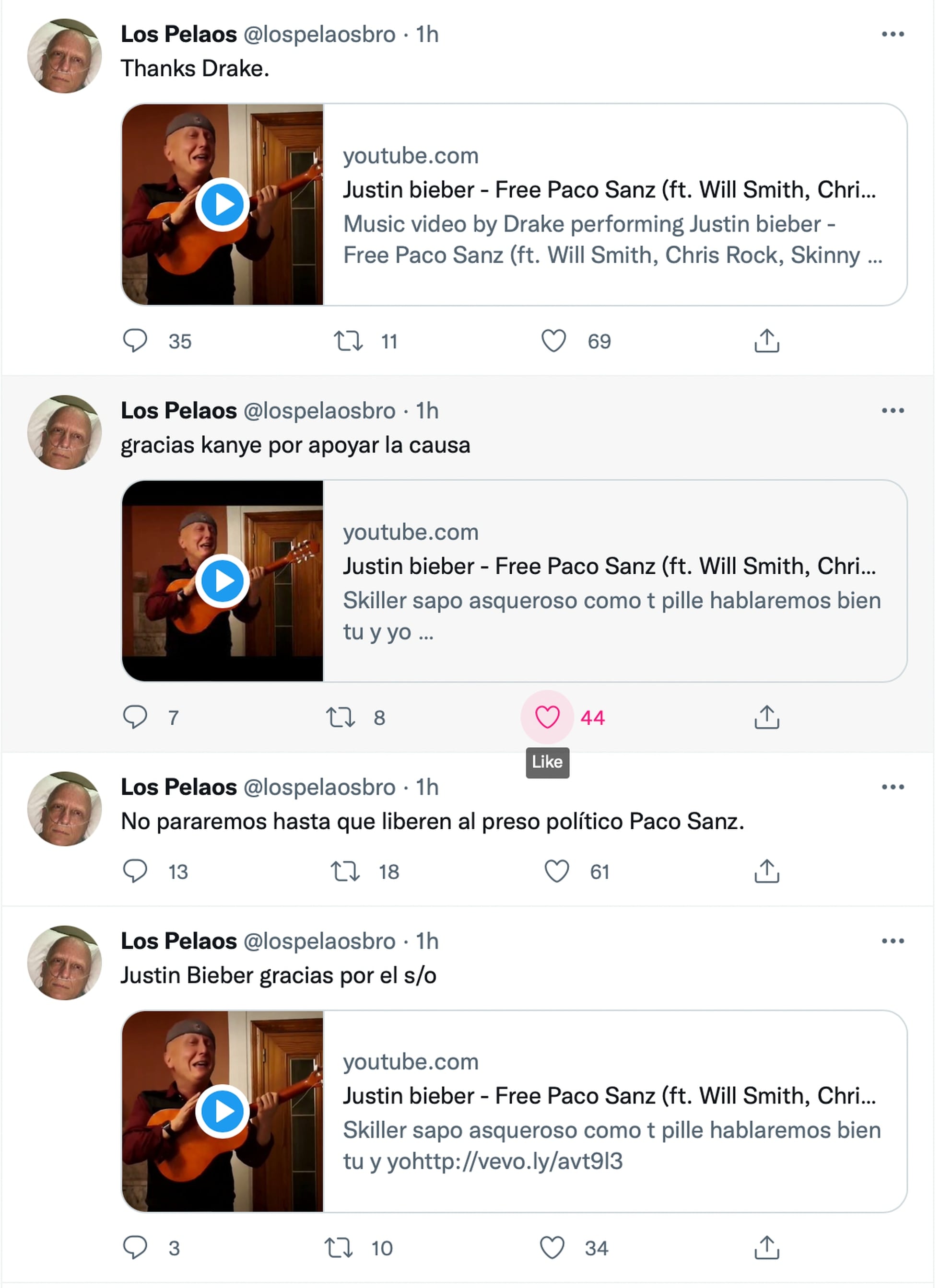Open more options on "Thanks Drake." tweet

click(x=892, y=35)
